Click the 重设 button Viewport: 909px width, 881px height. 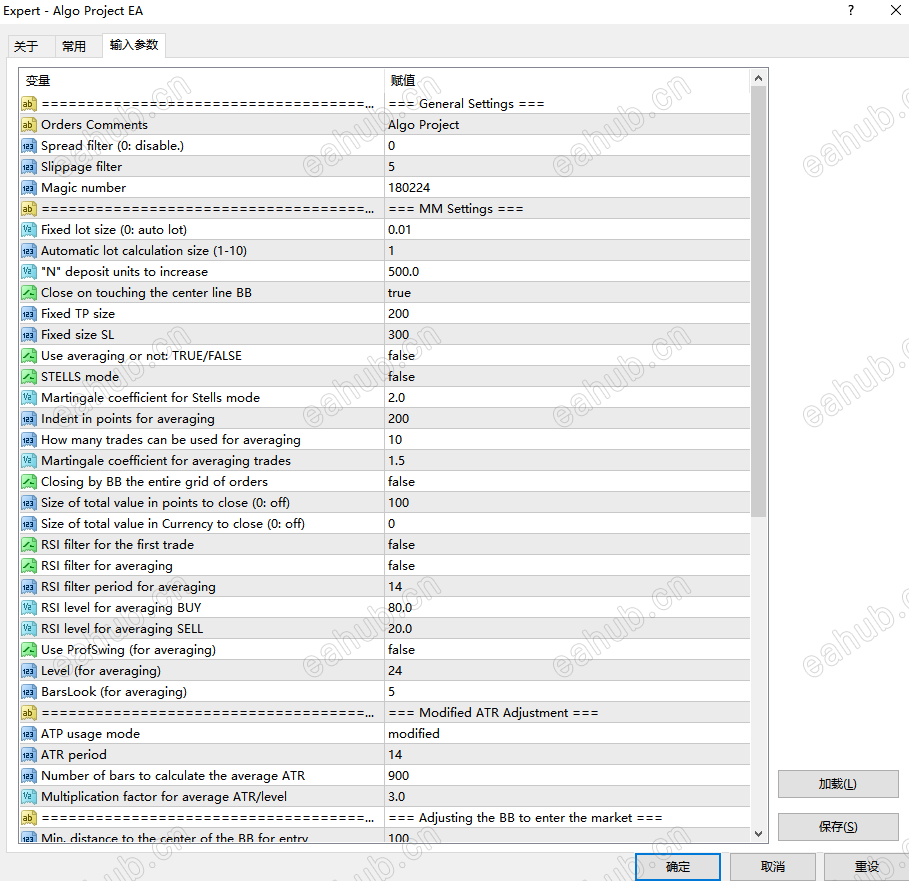click(x=867, y=867)
